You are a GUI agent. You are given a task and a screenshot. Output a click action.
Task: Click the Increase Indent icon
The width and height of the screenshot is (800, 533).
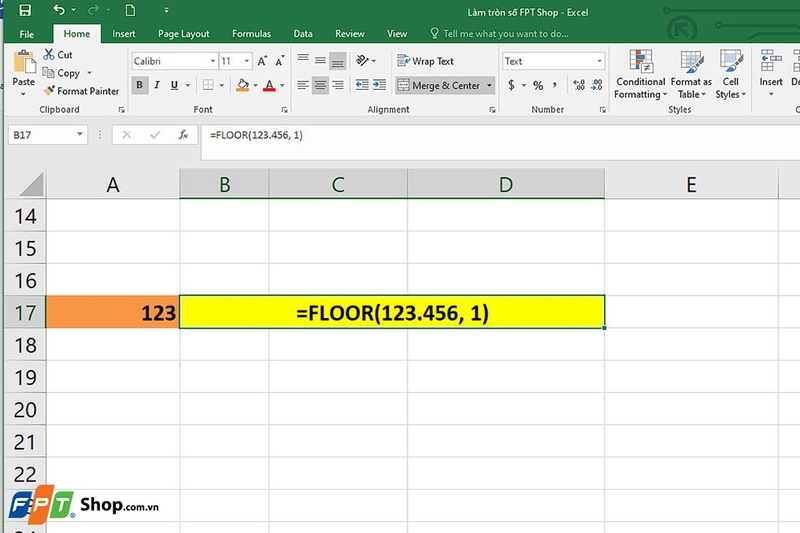(x=380, y=85)
